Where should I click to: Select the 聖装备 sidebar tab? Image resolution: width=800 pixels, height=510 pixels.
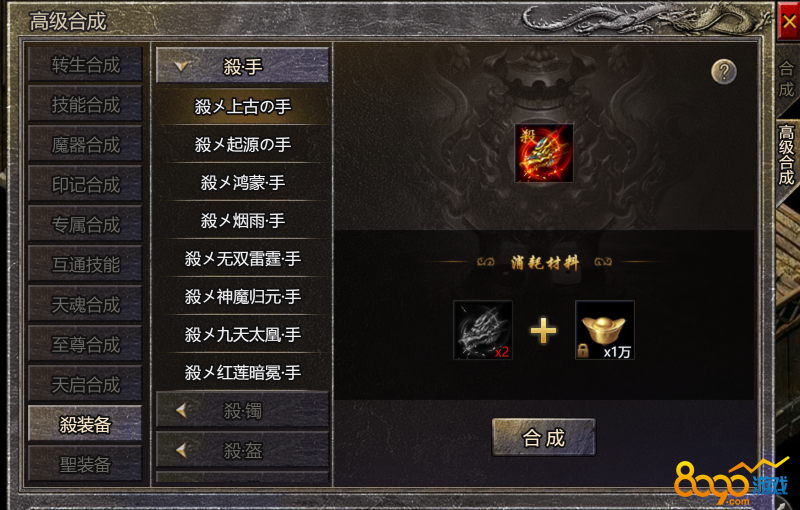coord(85,464)
